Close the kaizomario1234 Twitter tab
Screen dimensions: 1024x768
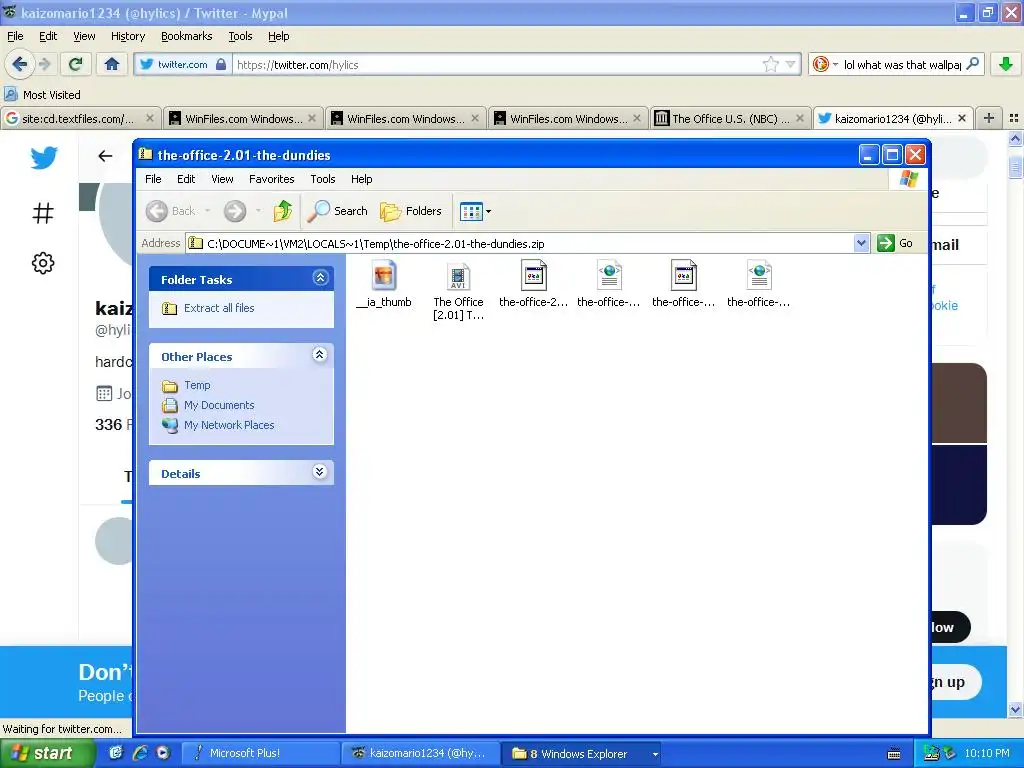point(961,118)
